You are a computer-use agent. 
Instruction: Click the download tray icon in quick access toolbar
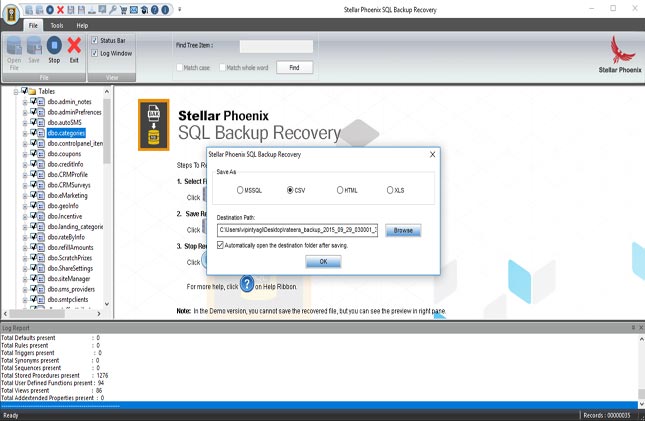tap(92, 10)
